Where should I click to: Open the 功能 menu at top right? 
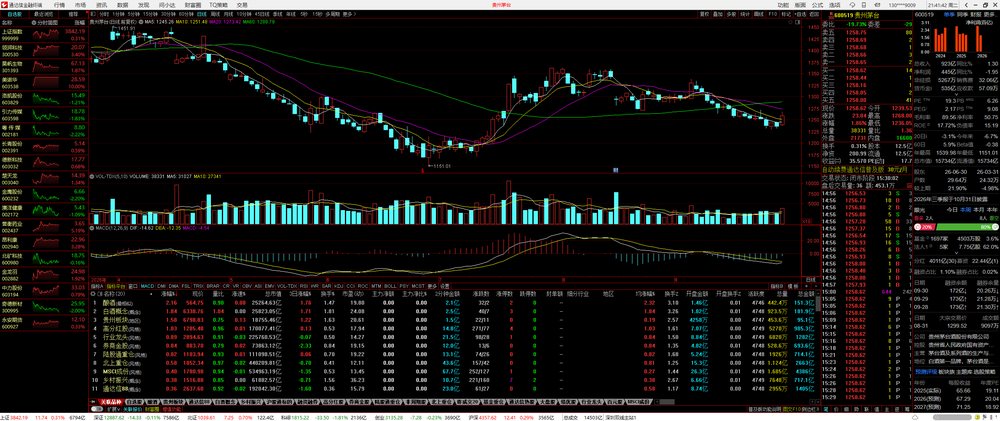click(783, 4)
